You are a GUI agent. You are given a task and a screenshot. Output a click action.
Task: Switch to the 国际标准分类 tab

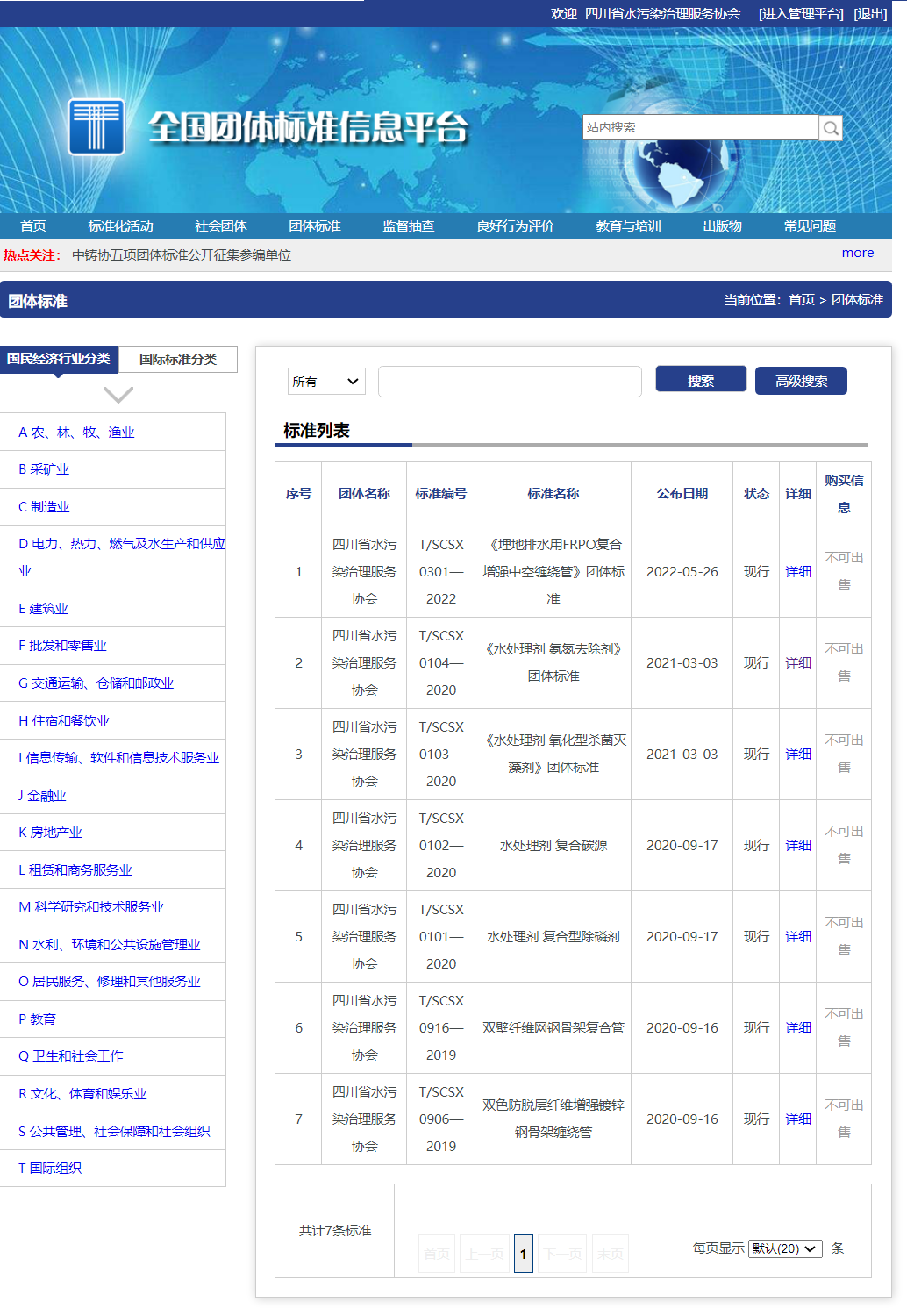click(177, 359)
